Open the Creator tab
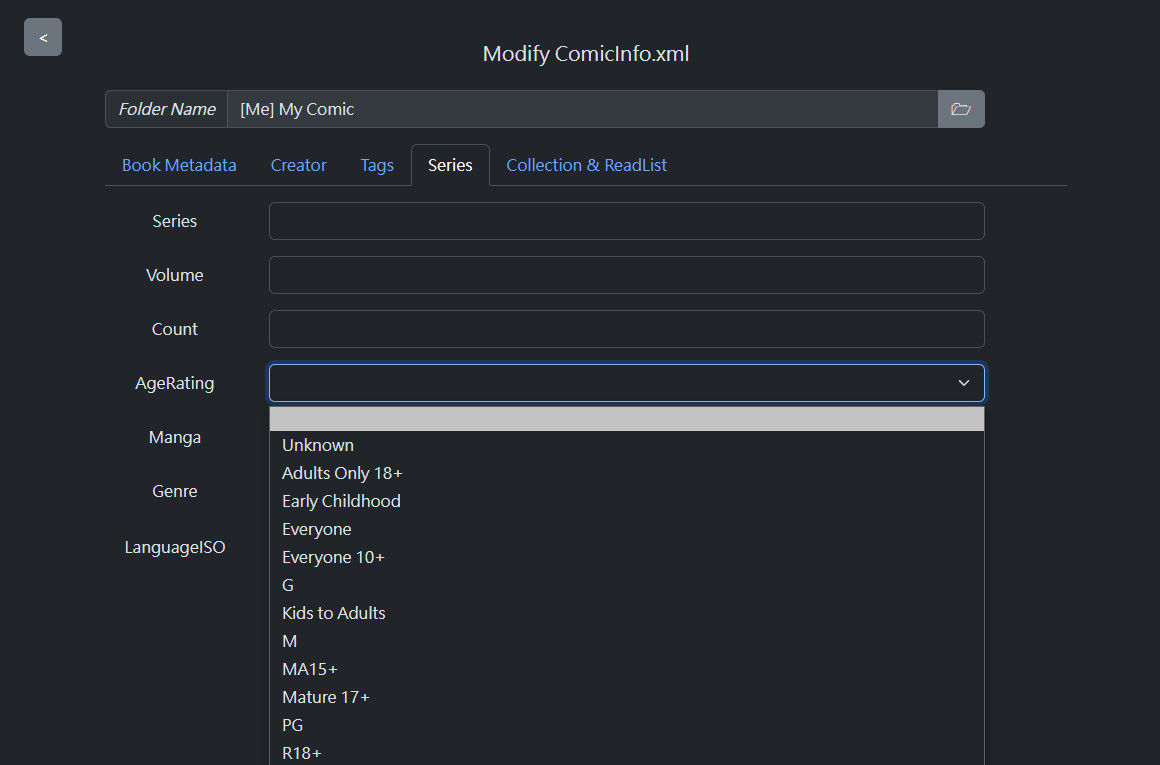The height and width of the screenshot is (765, 1160). click(x=298, y=165)
